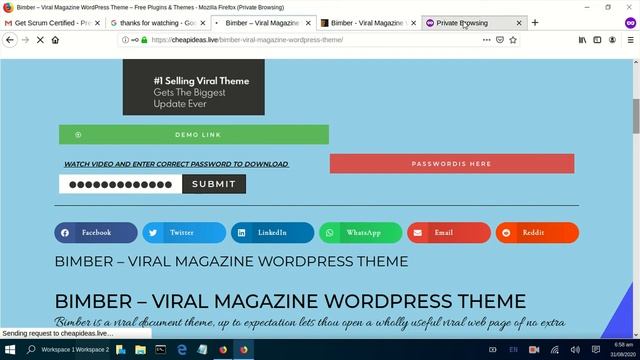Click the small BIMBER – VIRAL MAGAZINE WORDPRESS THEME heading
Viewport: 640px width, 360px height.
231,262
